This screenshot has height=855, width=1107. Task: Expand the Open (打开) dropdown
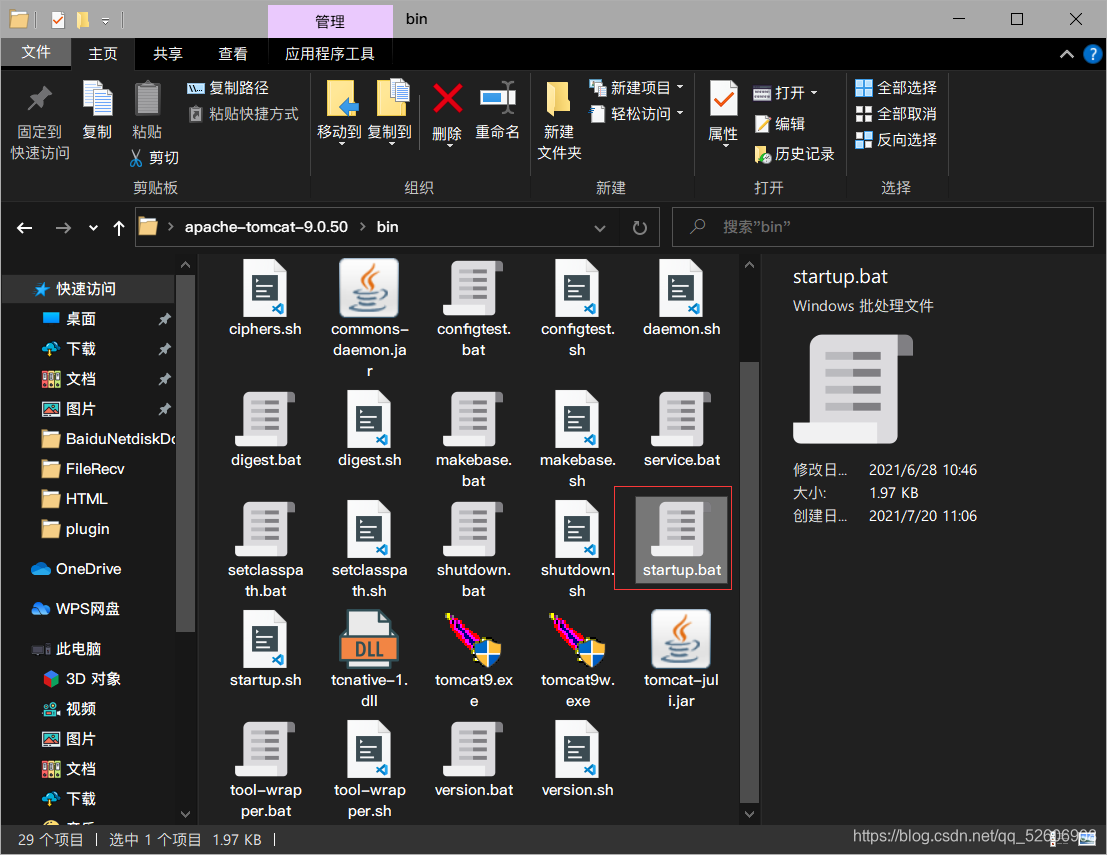(x=814, y=92)
